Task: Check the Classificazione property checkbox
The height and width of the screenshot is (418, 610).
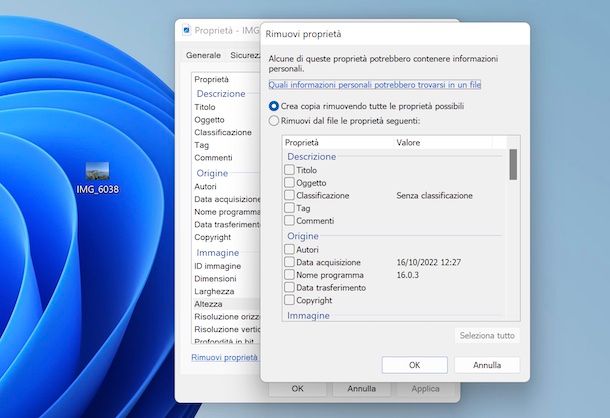Action: pos(289,195)
